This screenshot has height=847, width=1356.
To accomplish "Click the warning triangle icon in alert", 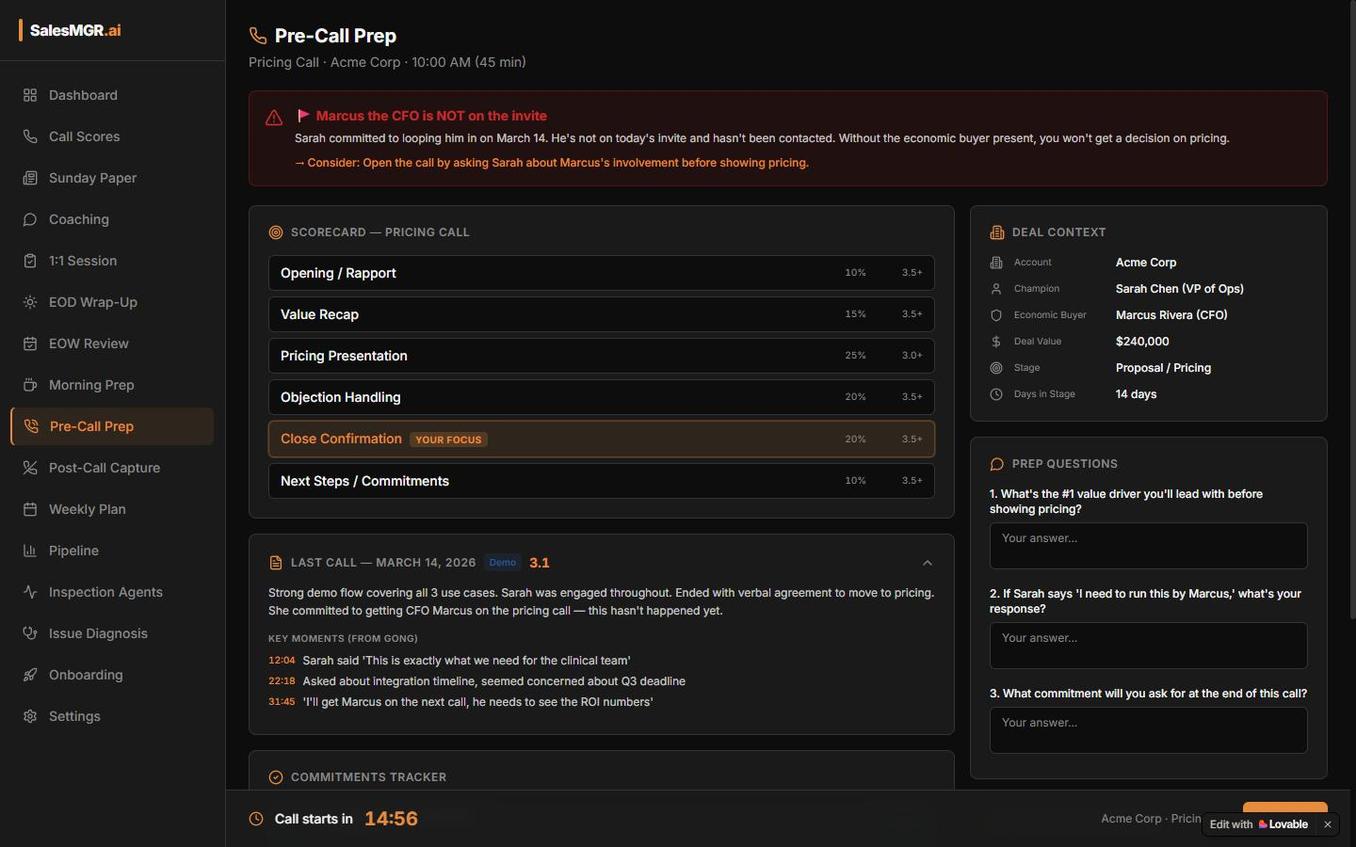I will pos(274,118).
